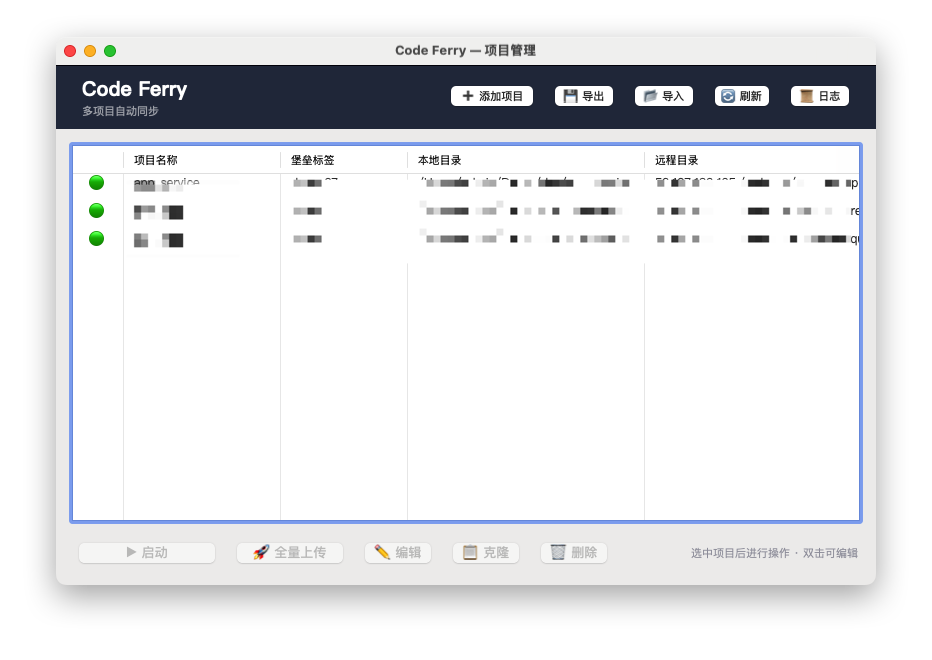Minimize the window with yellow button
The width and height of the screenshot is (932, 660).
tap(90, 51)
